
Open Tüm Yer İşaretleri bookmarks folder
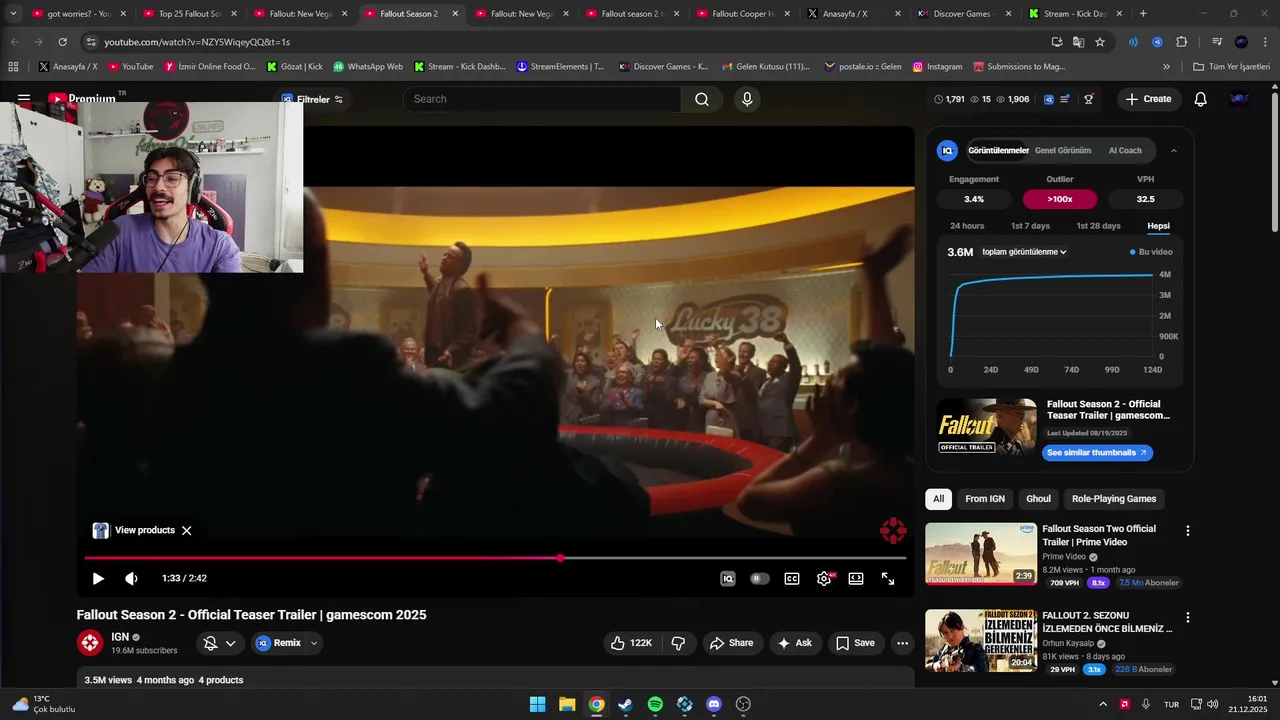tap(1231, 67)
